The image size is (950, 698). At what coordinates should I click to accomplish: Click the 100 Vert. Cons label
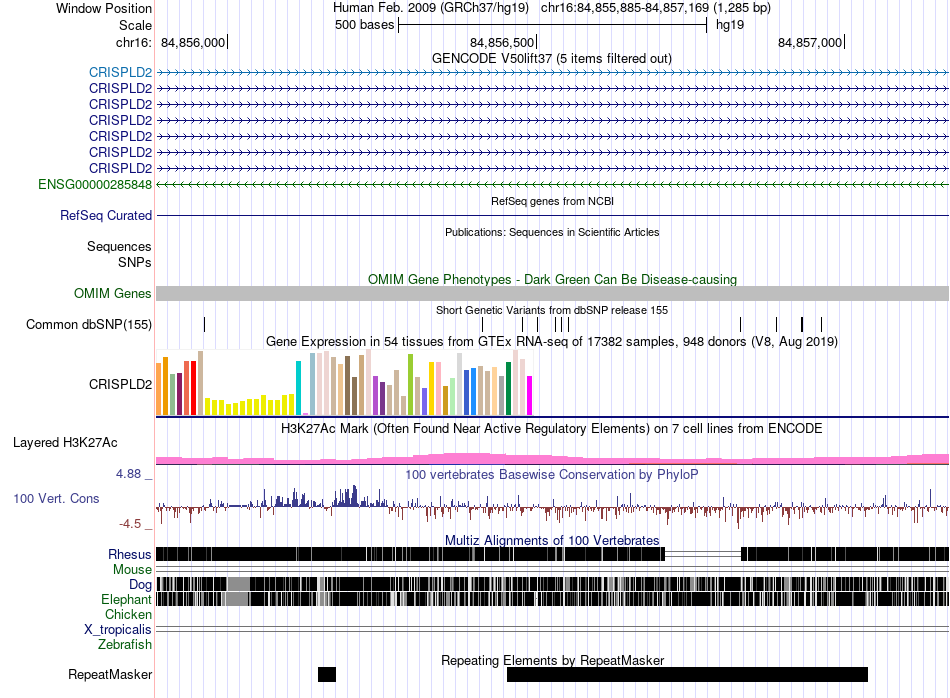[x=56, y=499]
